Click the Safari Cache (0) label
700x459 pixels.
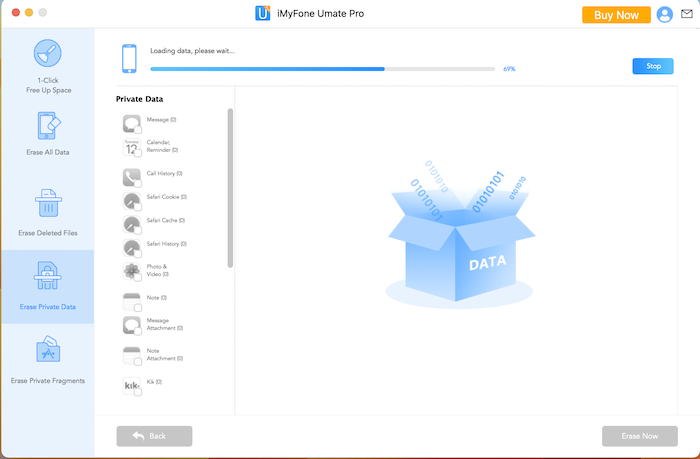coord(166,221)
